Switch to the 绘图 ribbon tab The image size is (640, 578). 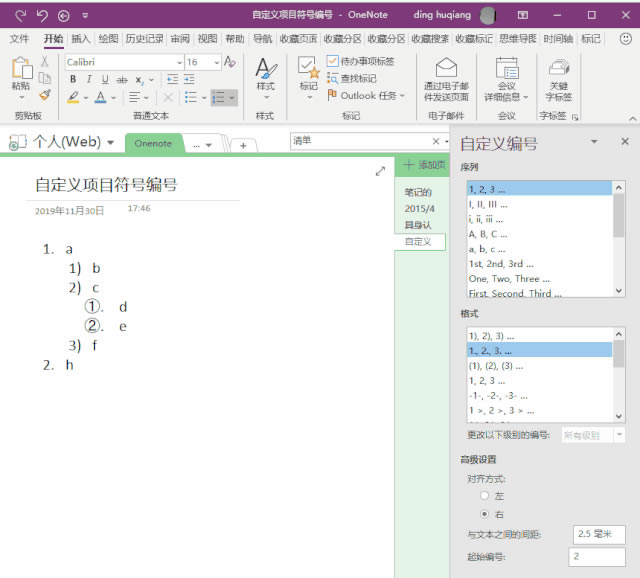(x=108, y=39)
